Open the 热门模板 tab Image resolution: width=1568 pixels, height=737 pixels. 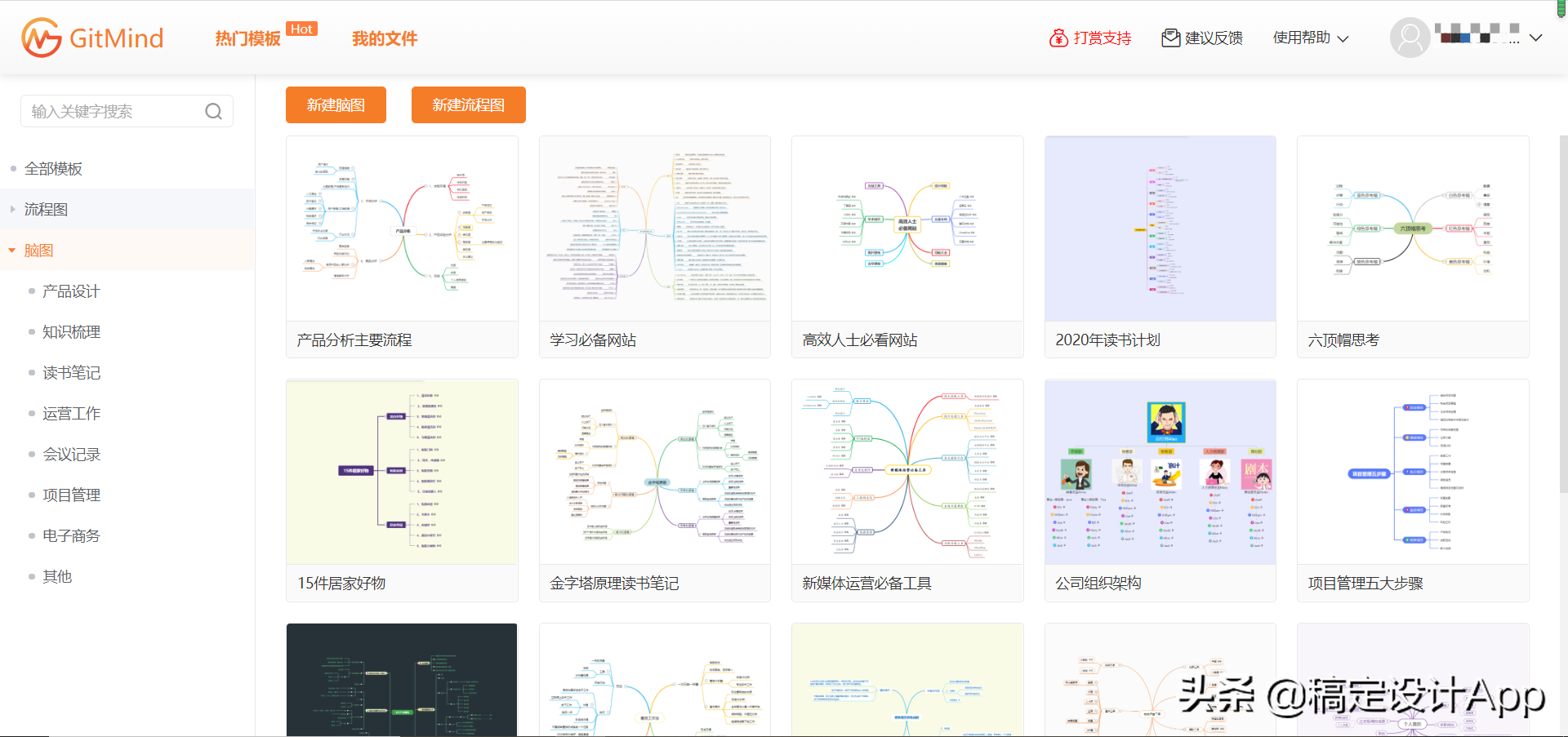[247, 38]
